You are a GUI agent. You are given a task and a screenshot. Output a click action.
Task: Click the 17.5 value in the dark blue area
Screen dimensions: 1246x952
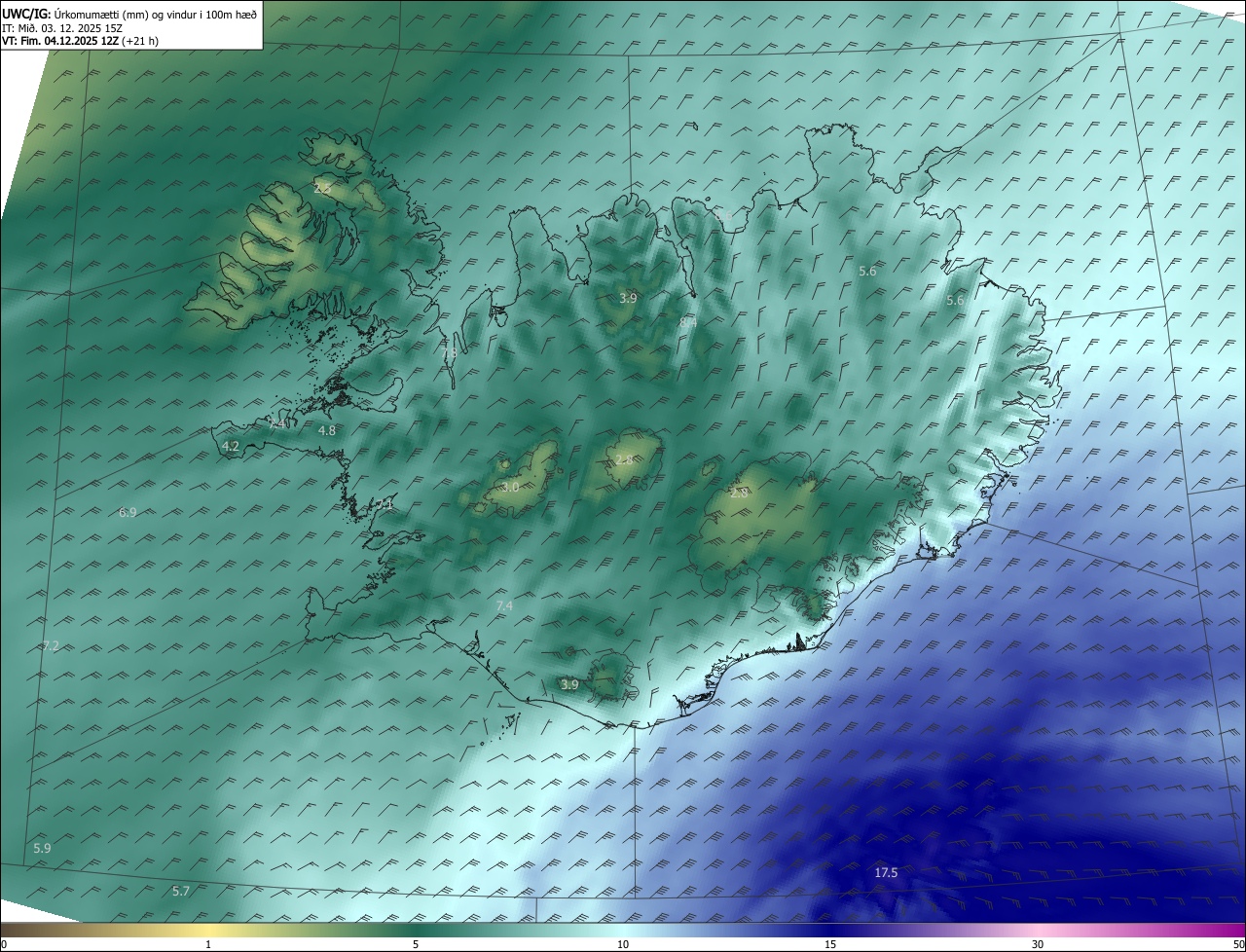pos(886,873)
